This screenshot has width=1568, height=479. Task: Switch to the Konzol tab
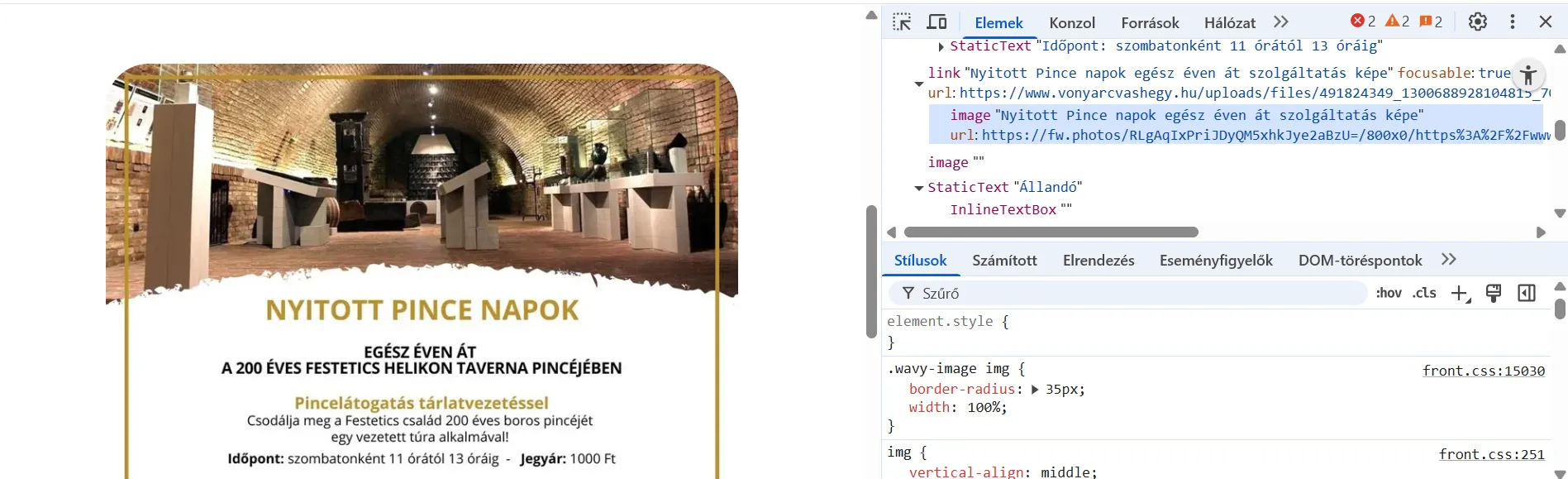click(1072, 23)
